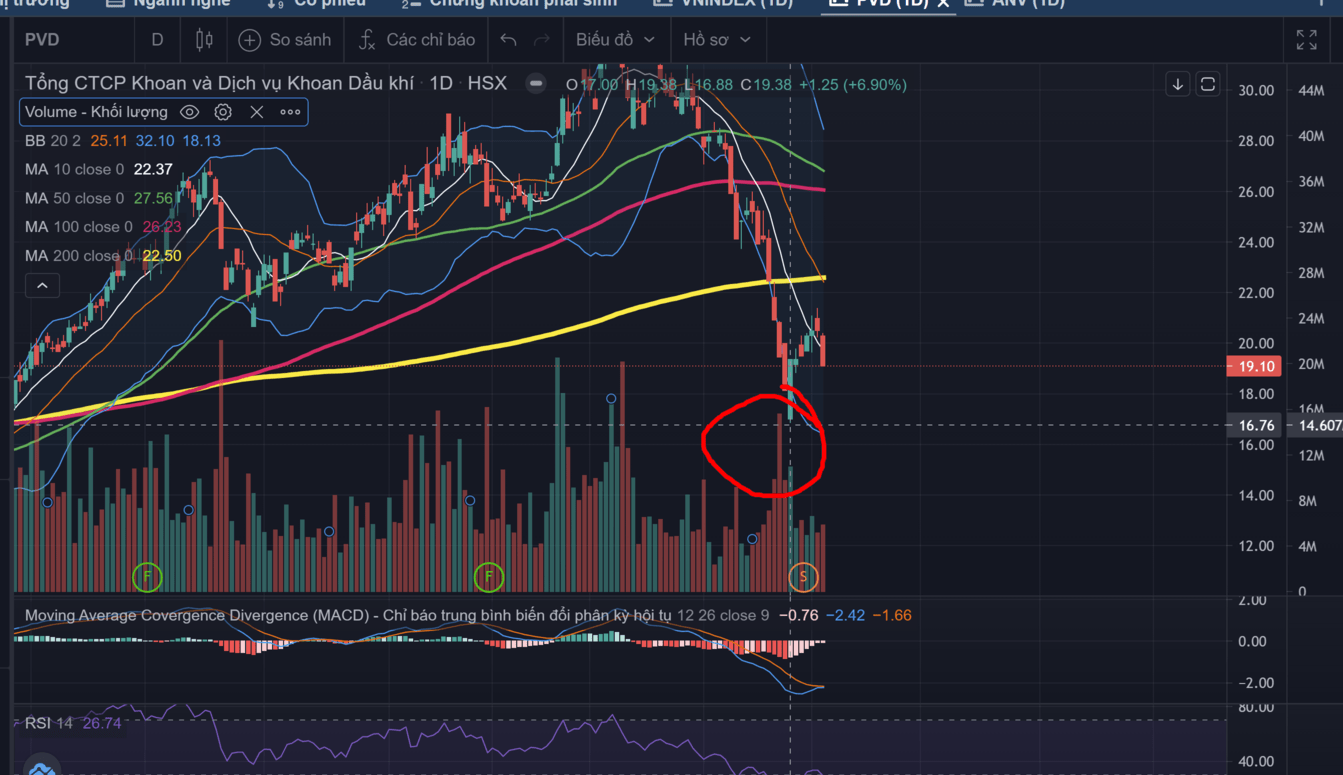This screenshot has width=1343, height=775.
Task: Click the MACD signal value −1.66
Action: (891, 615)
